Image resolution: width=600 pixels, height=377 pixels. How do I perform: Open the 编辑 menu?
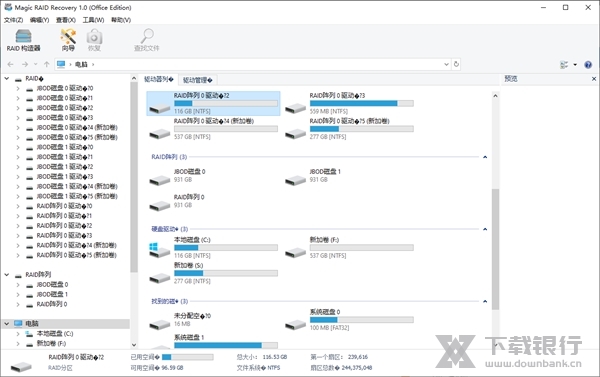[x=39, y=20]
